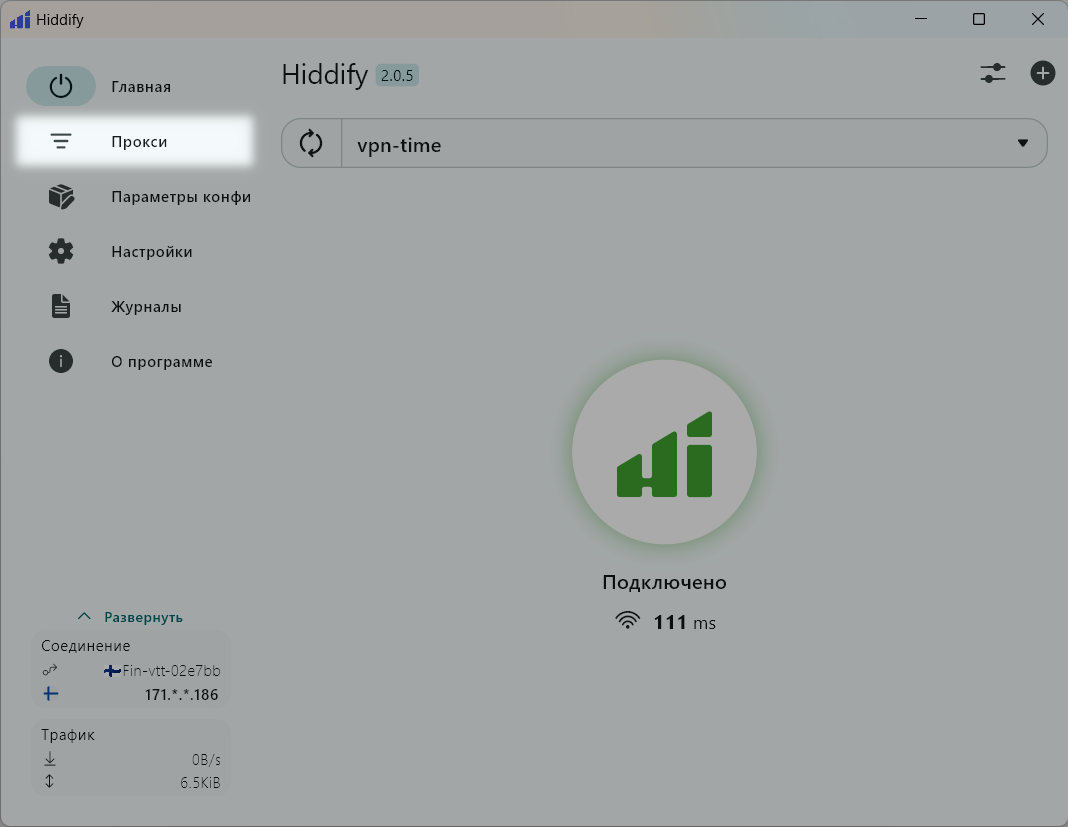This screenshot has width=1068, height=827.
Task: Go to the Журналы section
Action: pos(146,307)
